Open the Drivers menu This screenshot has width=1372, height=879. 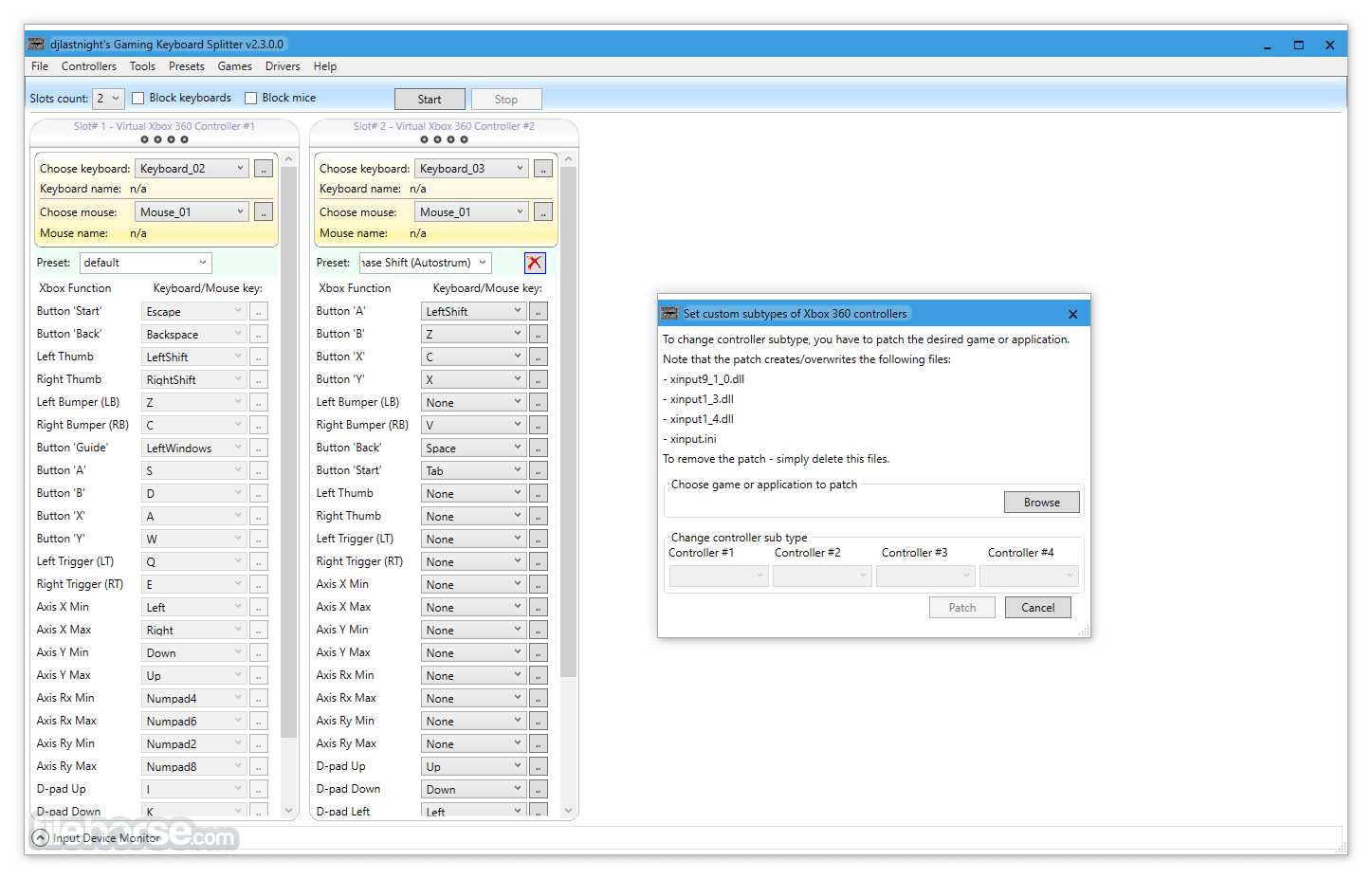tap(283, 66)
